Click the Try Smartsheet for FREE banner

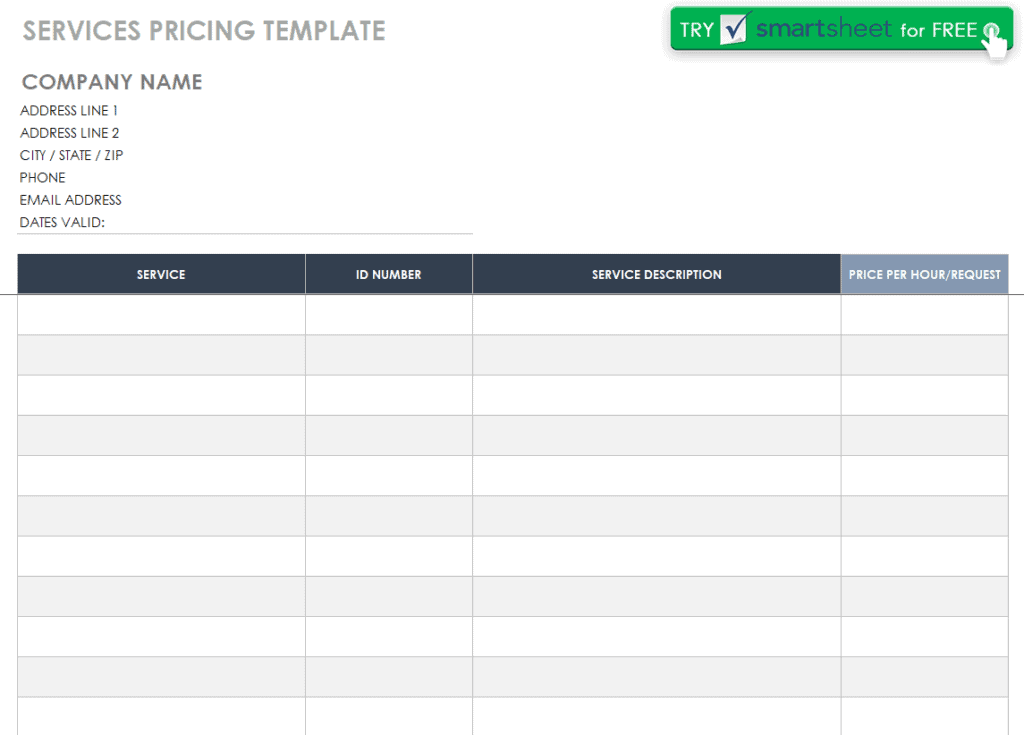click(x=841, y=29)
